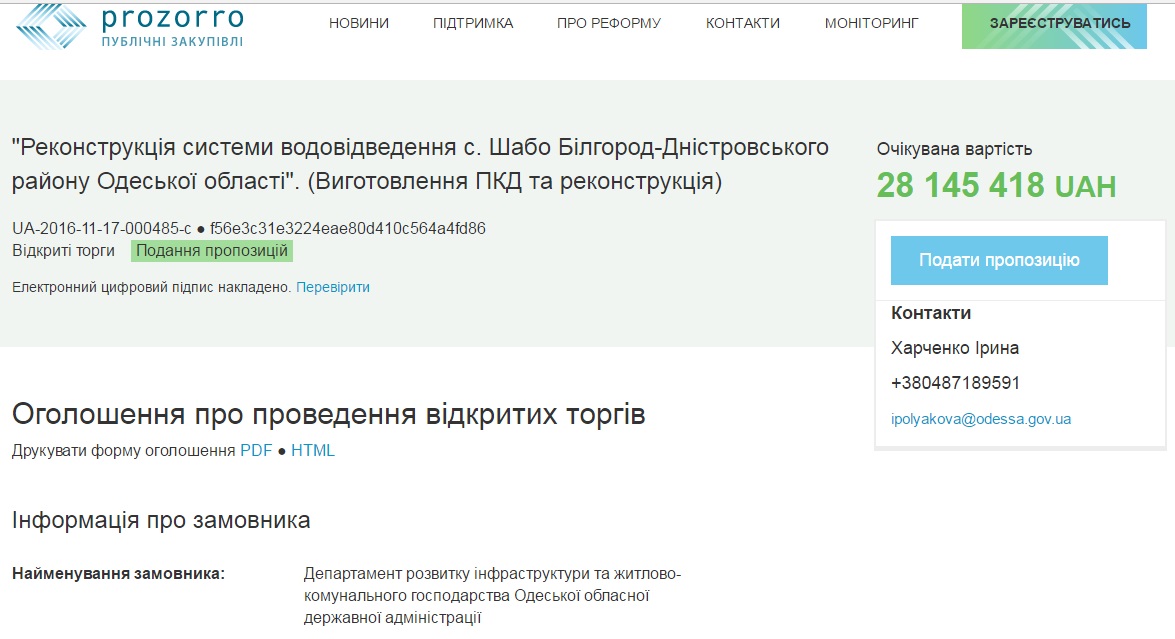Click the tender title about Шабо reconstruction
This screenshot has width=1175, height=639.
420,164
